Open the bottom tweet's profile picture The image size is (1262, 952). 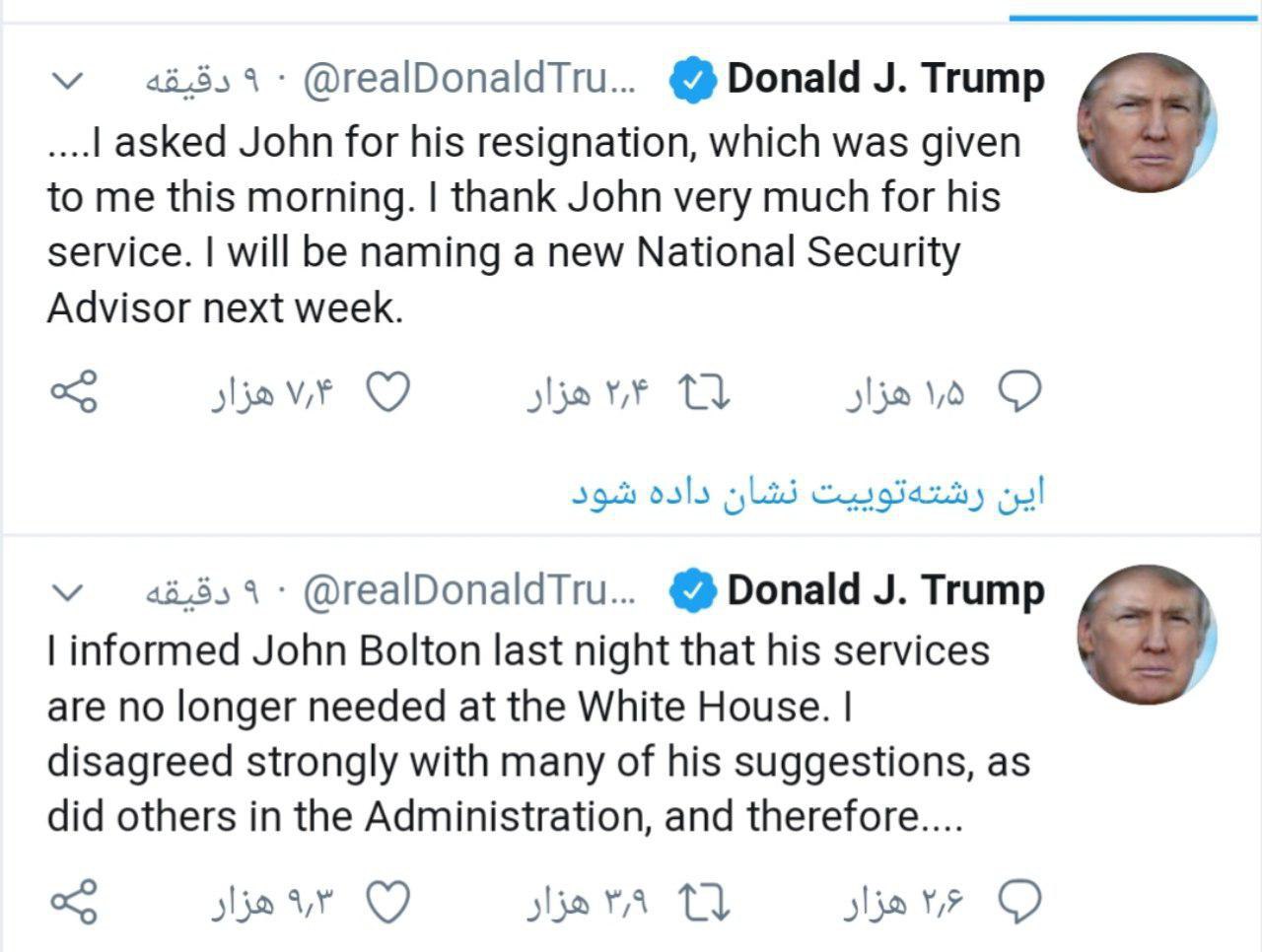point(1147,634)
